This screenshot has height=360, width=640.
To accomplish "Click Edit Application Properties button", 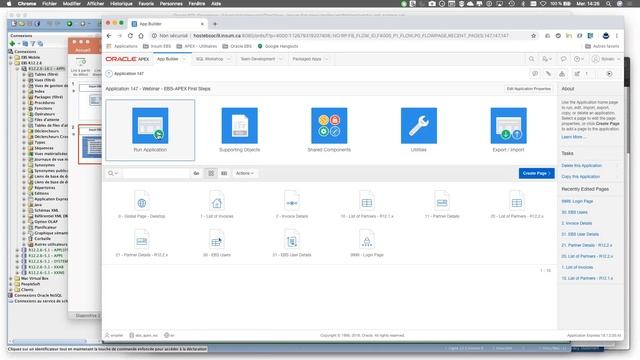I will click(529, 89).
